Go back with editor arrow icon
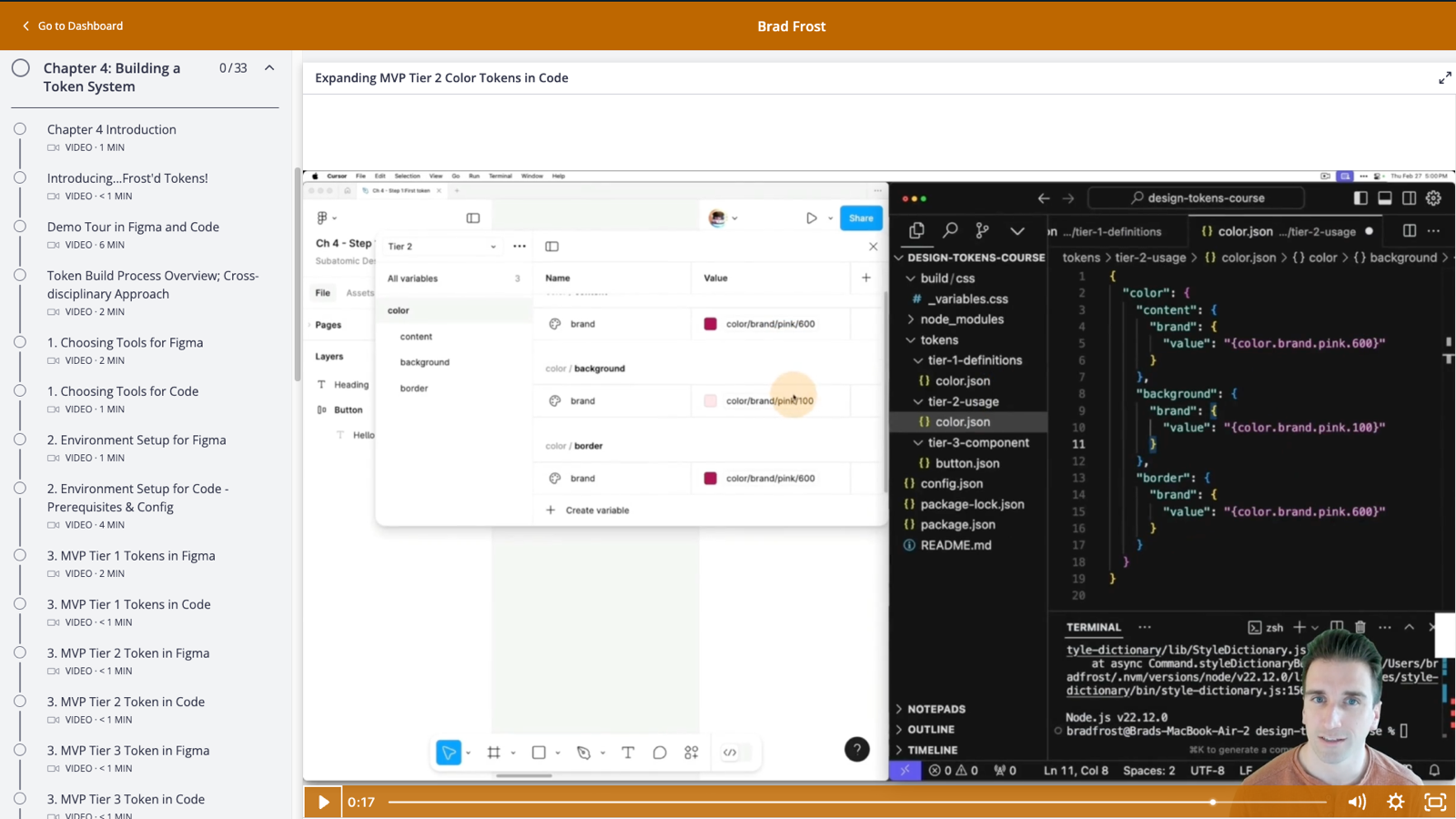 point(1044,198)
